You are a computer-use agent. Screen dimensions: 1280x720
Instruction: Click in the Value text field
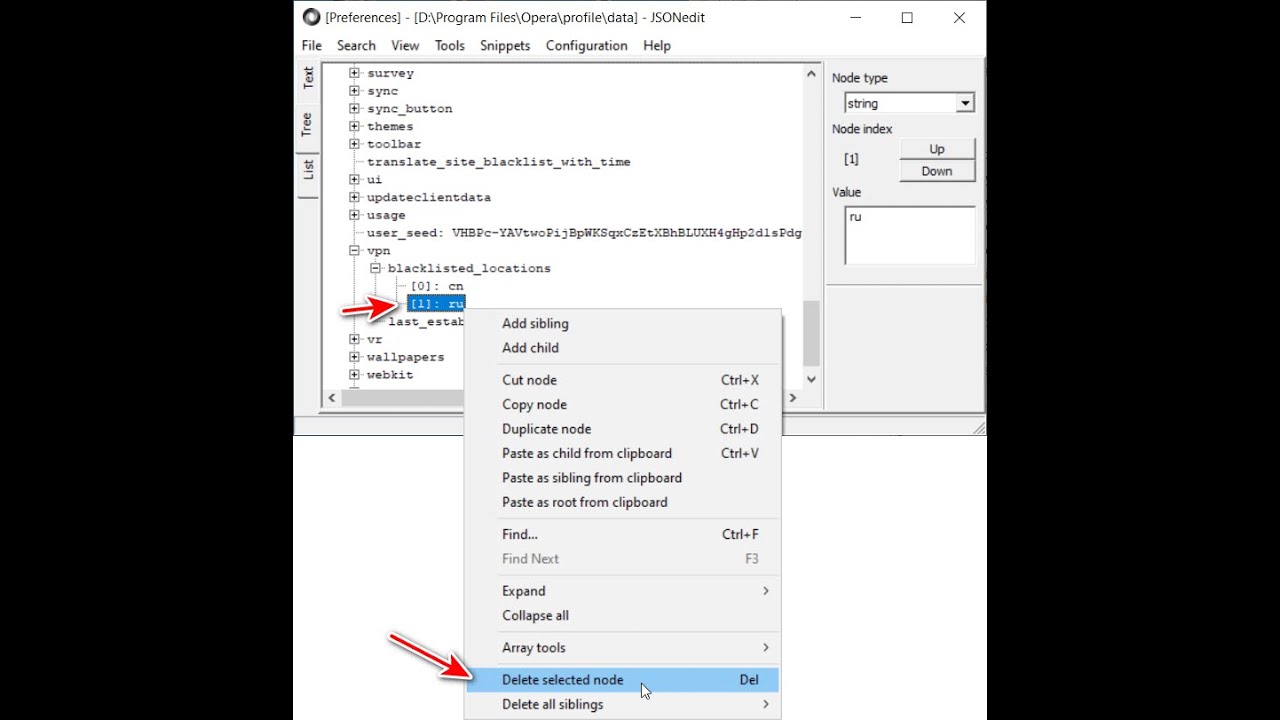click(910, 236)
